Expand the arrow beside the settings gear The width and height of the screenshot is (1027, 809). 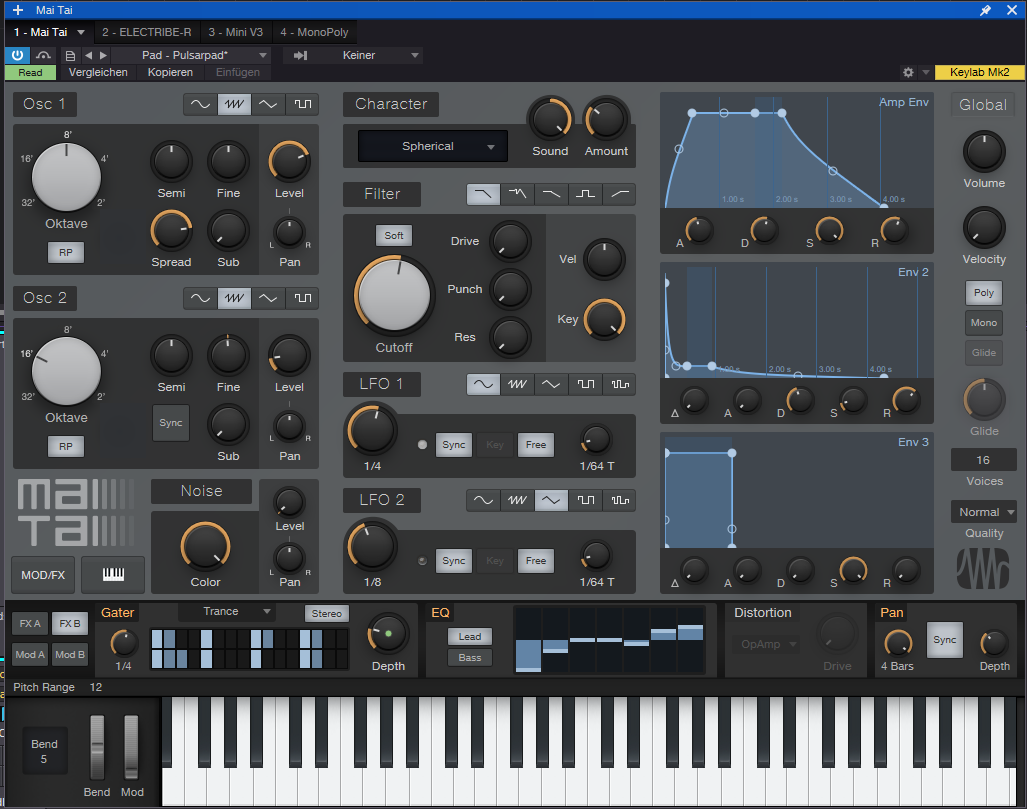pyautogui.click(x=925, y=72)
